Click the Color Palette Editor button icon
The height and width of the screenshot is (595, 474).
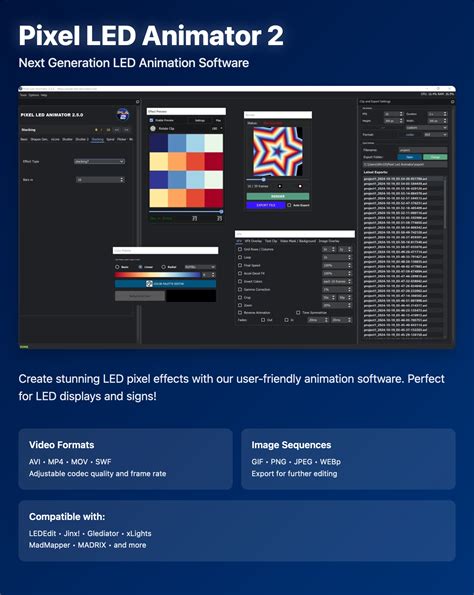pos(150,283)
